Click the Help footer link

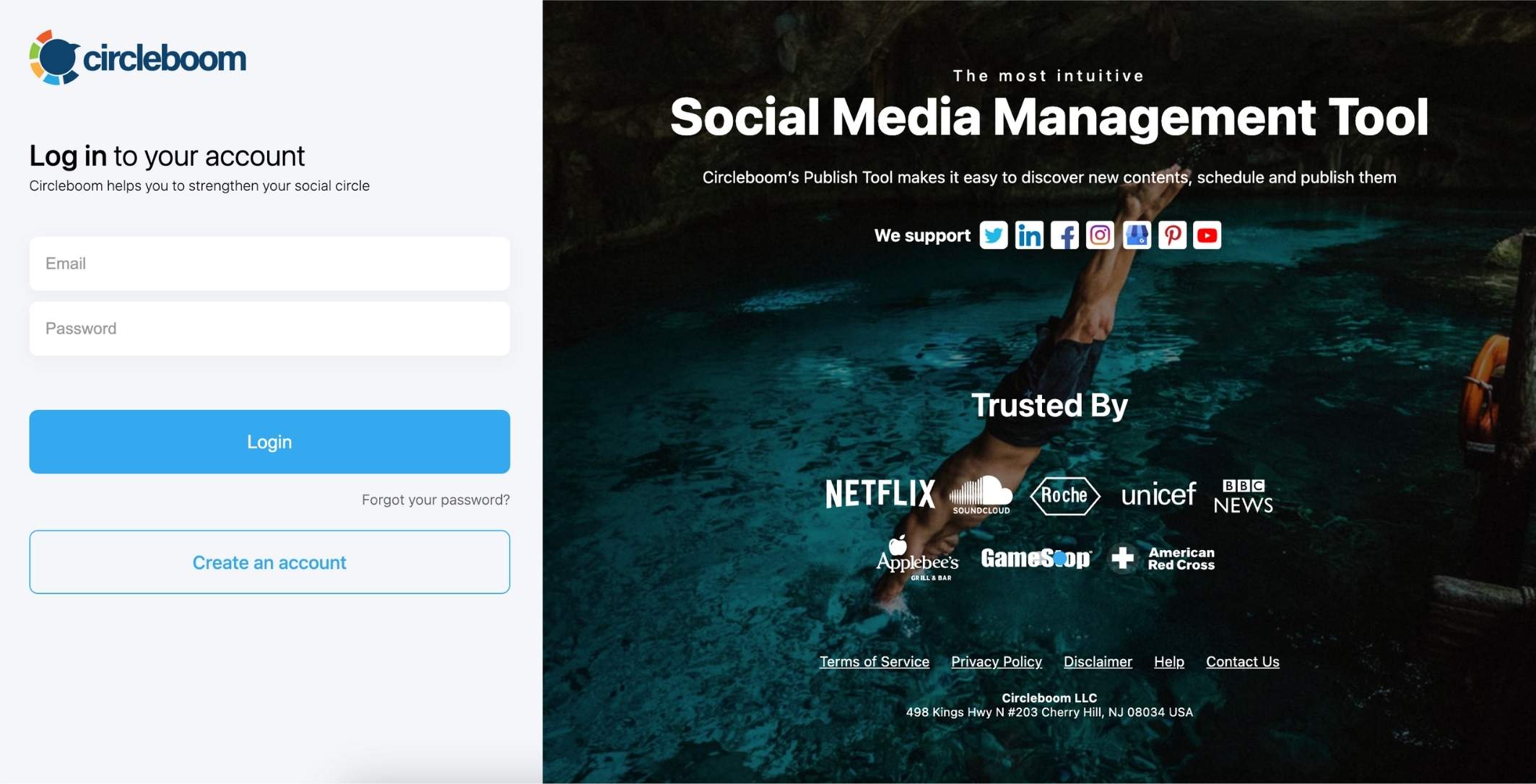click(x=1169, y=659)
